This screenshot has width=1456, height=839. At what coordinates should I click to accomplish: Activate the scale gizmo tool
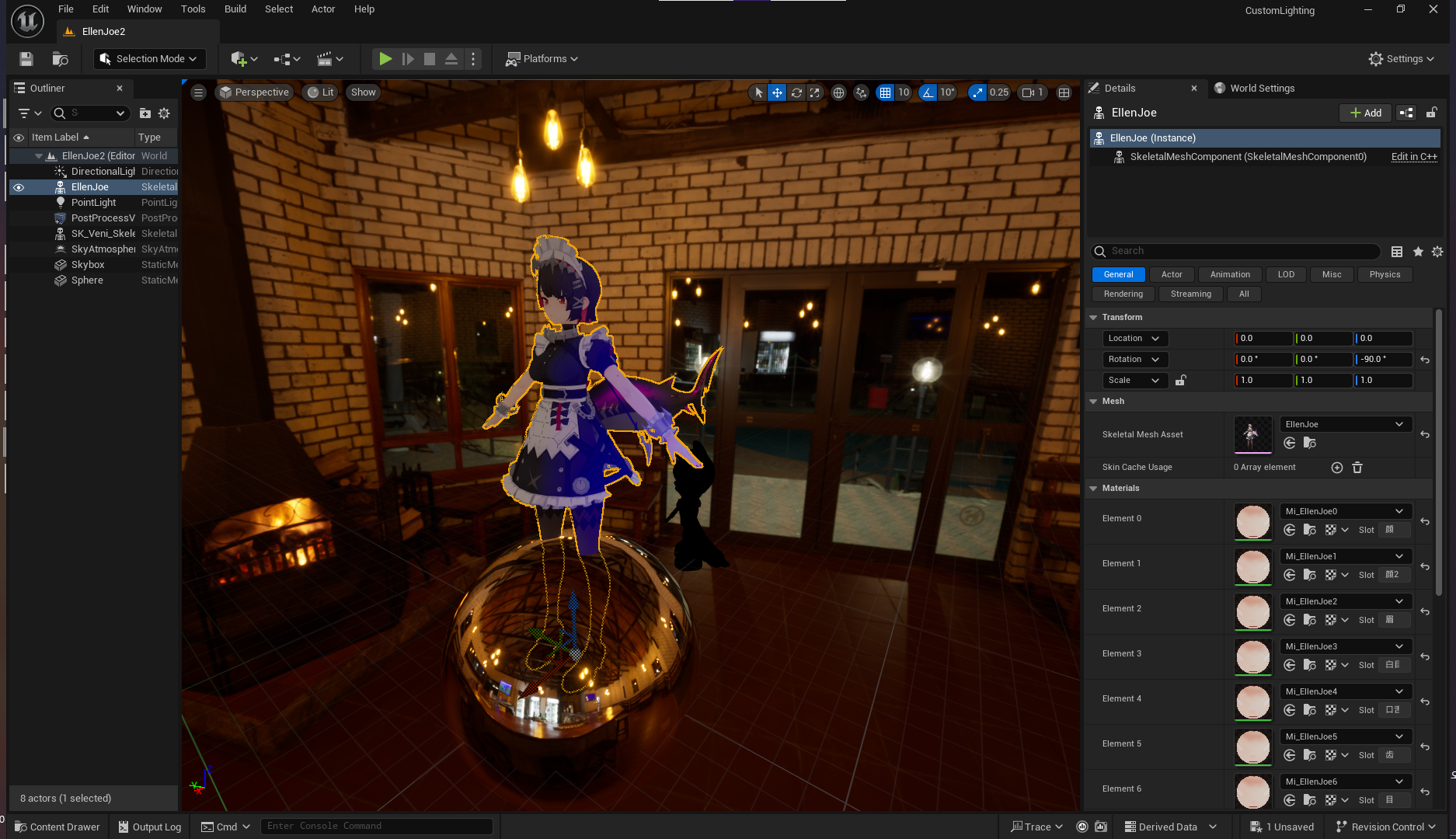[x=814, y=92]
